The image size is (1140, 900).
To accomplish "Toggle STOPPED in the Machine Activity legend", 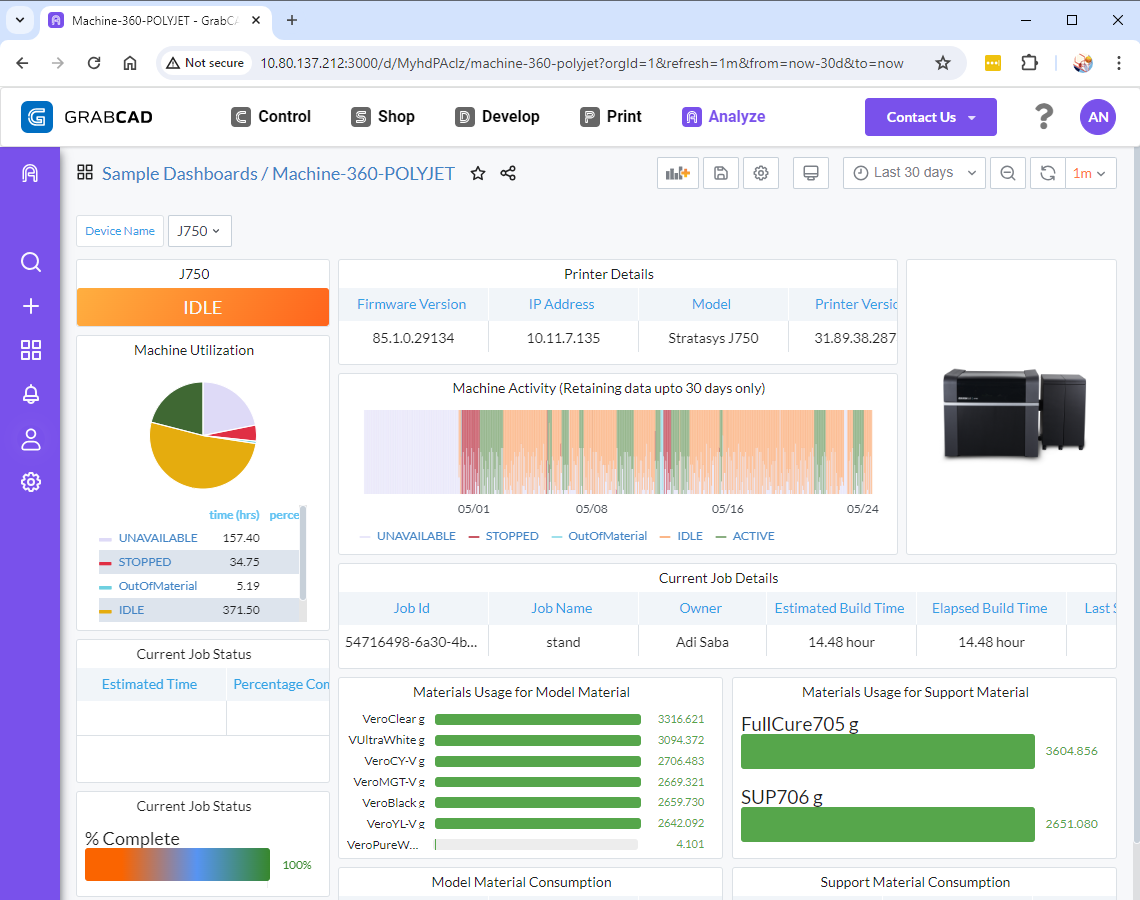I will pyautogui.click(x=512, y=536).
